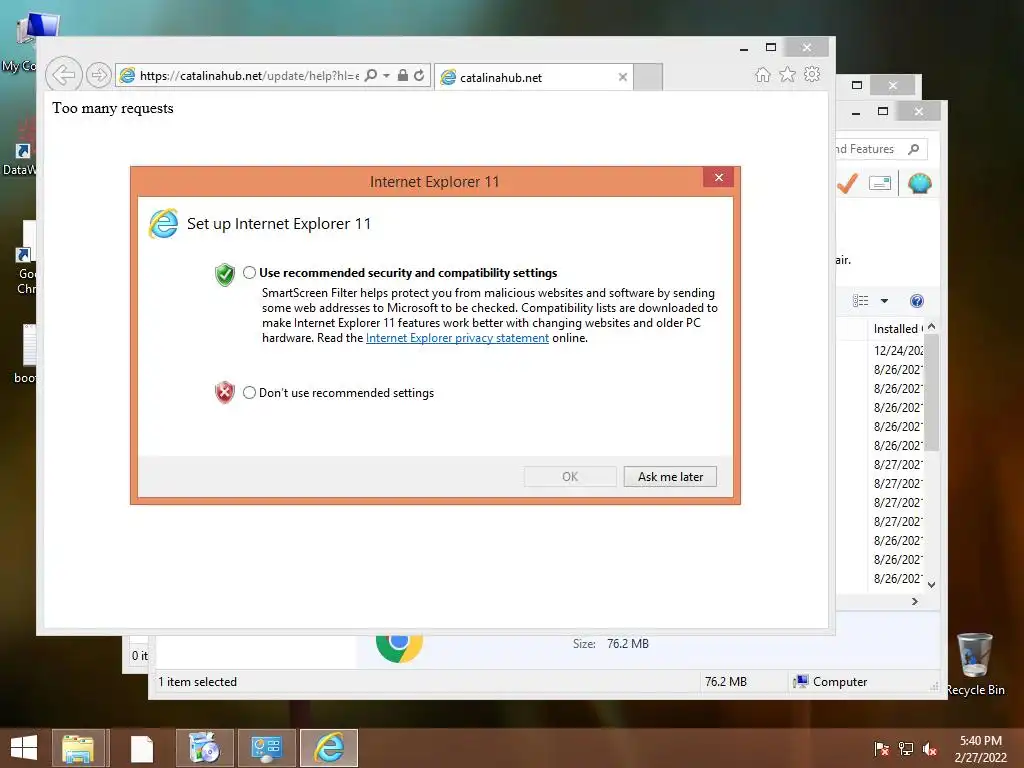Open a new blank tab

(x=648, y=77)
